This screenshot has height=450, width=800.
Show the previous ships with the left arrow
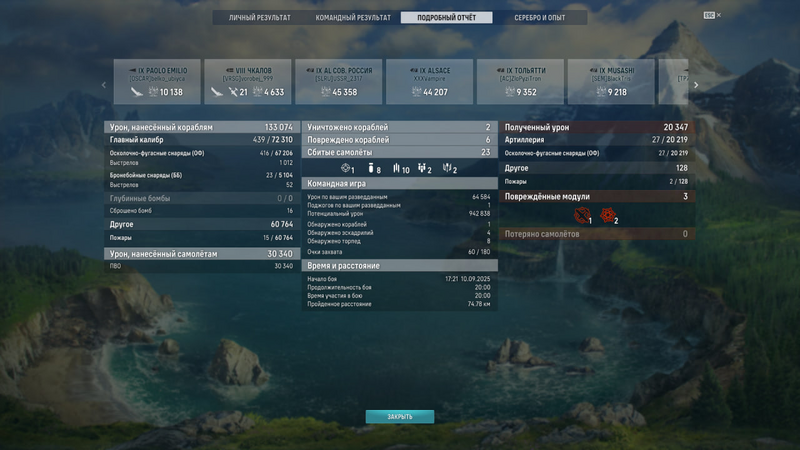point(104,85)
